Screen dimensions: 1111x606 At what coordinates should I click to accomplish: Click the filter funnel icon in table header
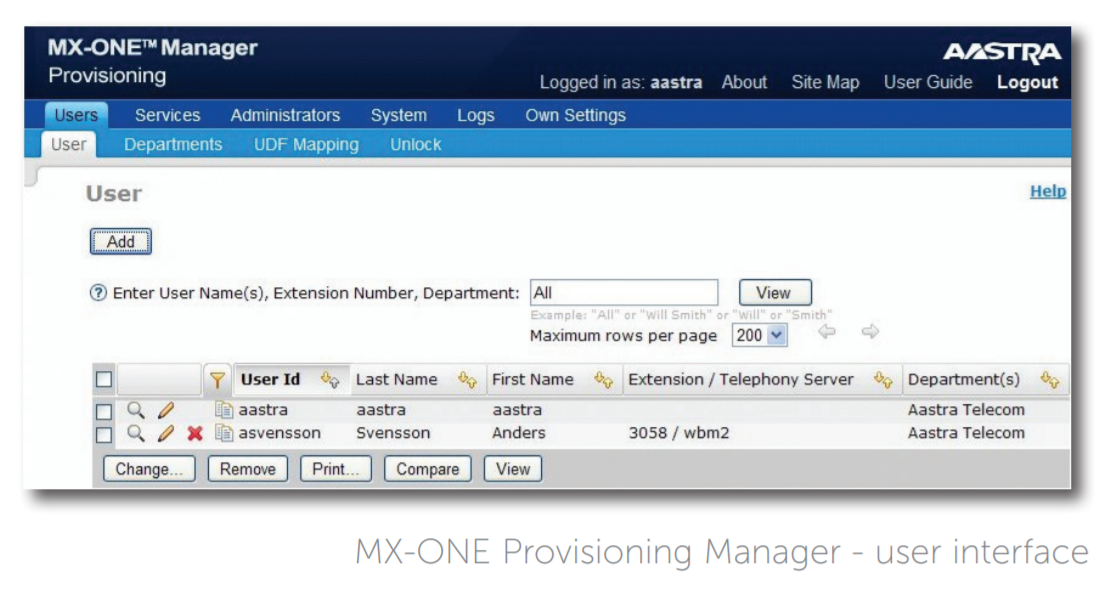218,379
